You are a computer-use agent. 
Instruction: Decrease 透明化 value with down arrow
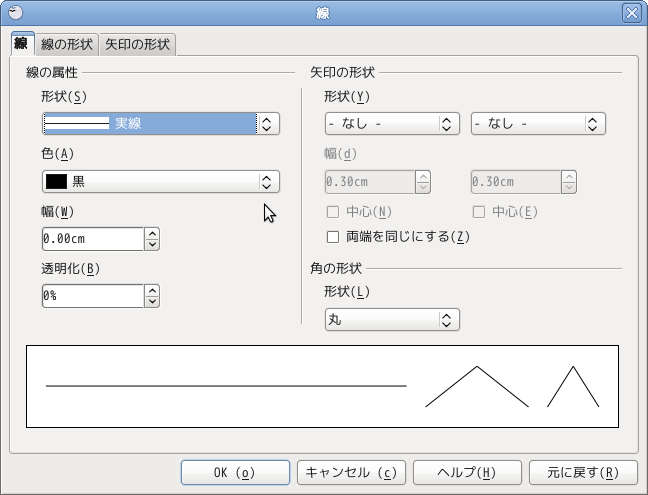coord(152,302)
